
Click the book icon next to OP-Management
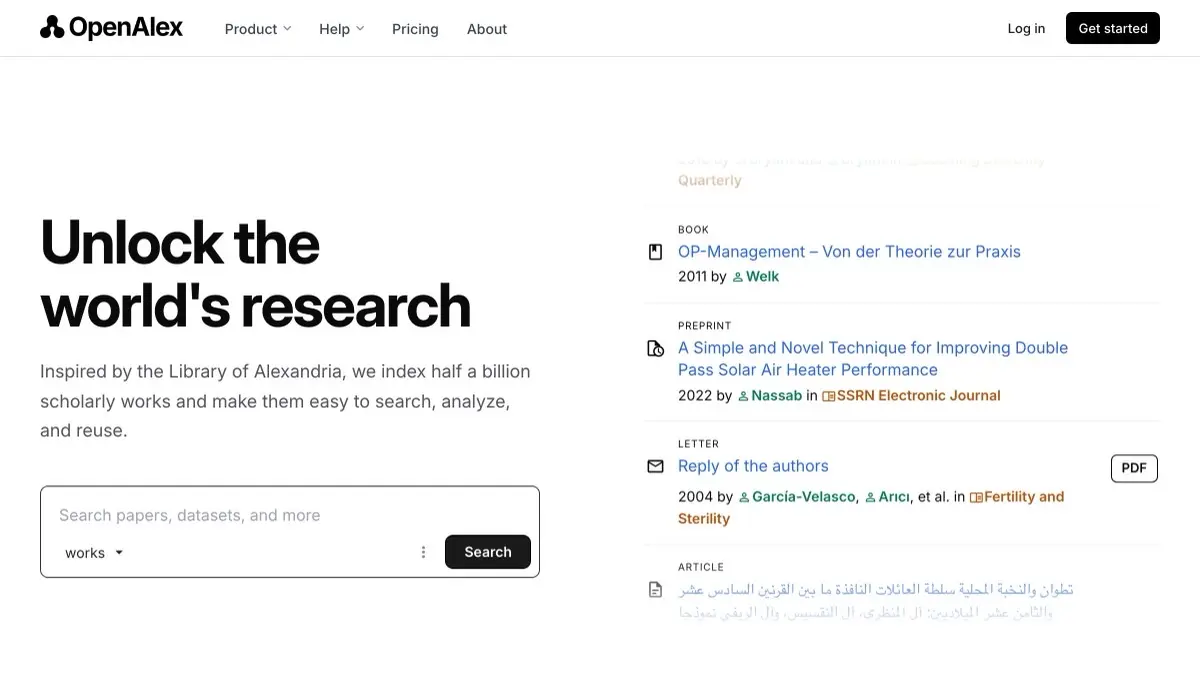pyautogui.click(x=656, y=252)
